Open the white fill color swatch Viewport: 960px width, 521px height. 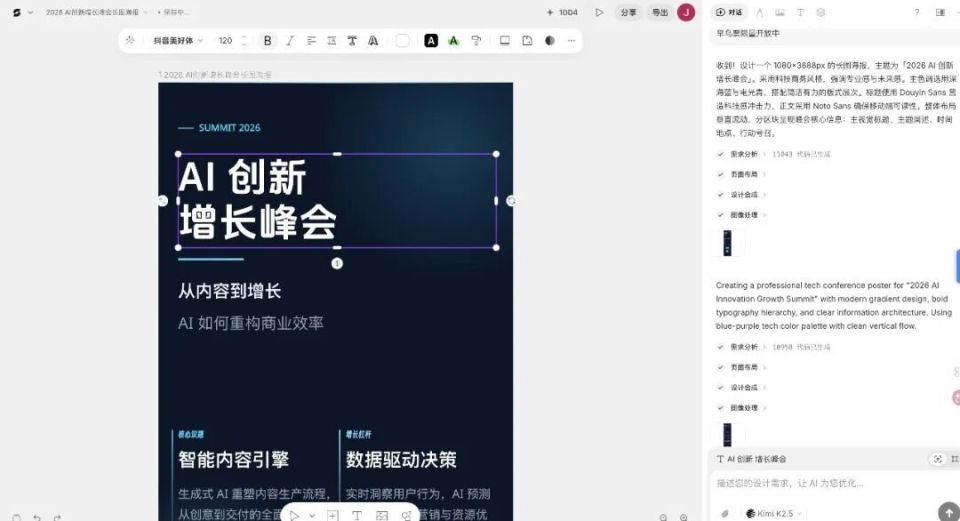tap(402, 40)
